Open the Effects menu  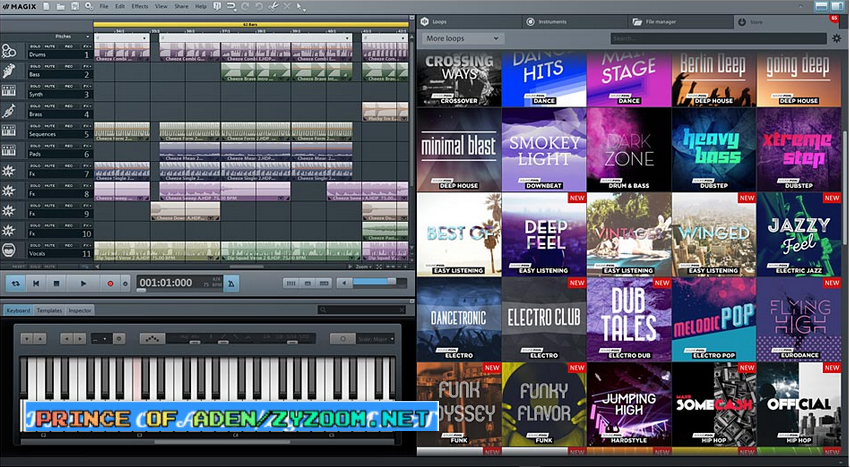pos(139,7)
